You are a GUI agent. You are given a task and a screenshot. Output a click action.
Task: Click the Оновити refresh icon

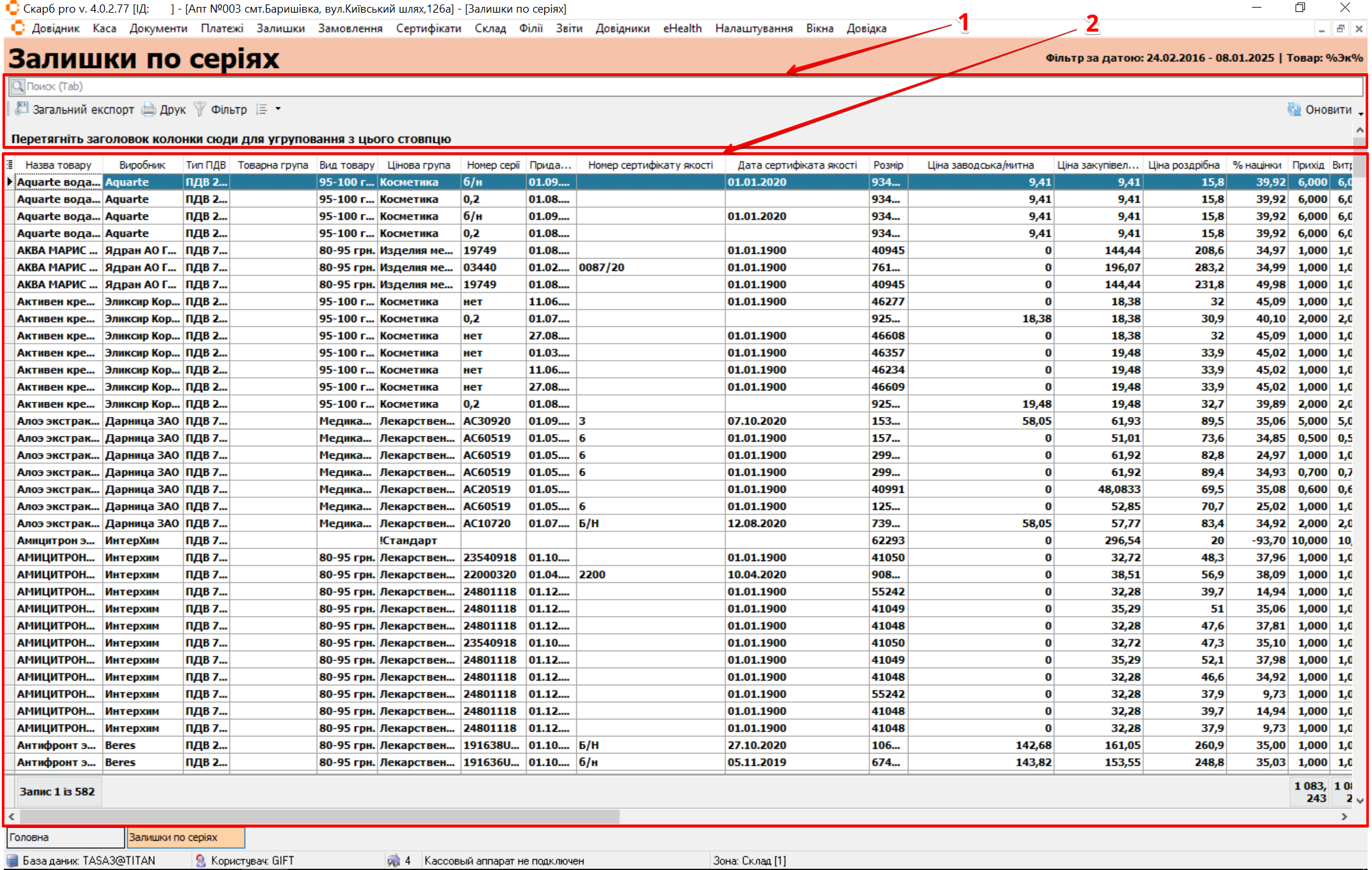[x=1294, y=109]
